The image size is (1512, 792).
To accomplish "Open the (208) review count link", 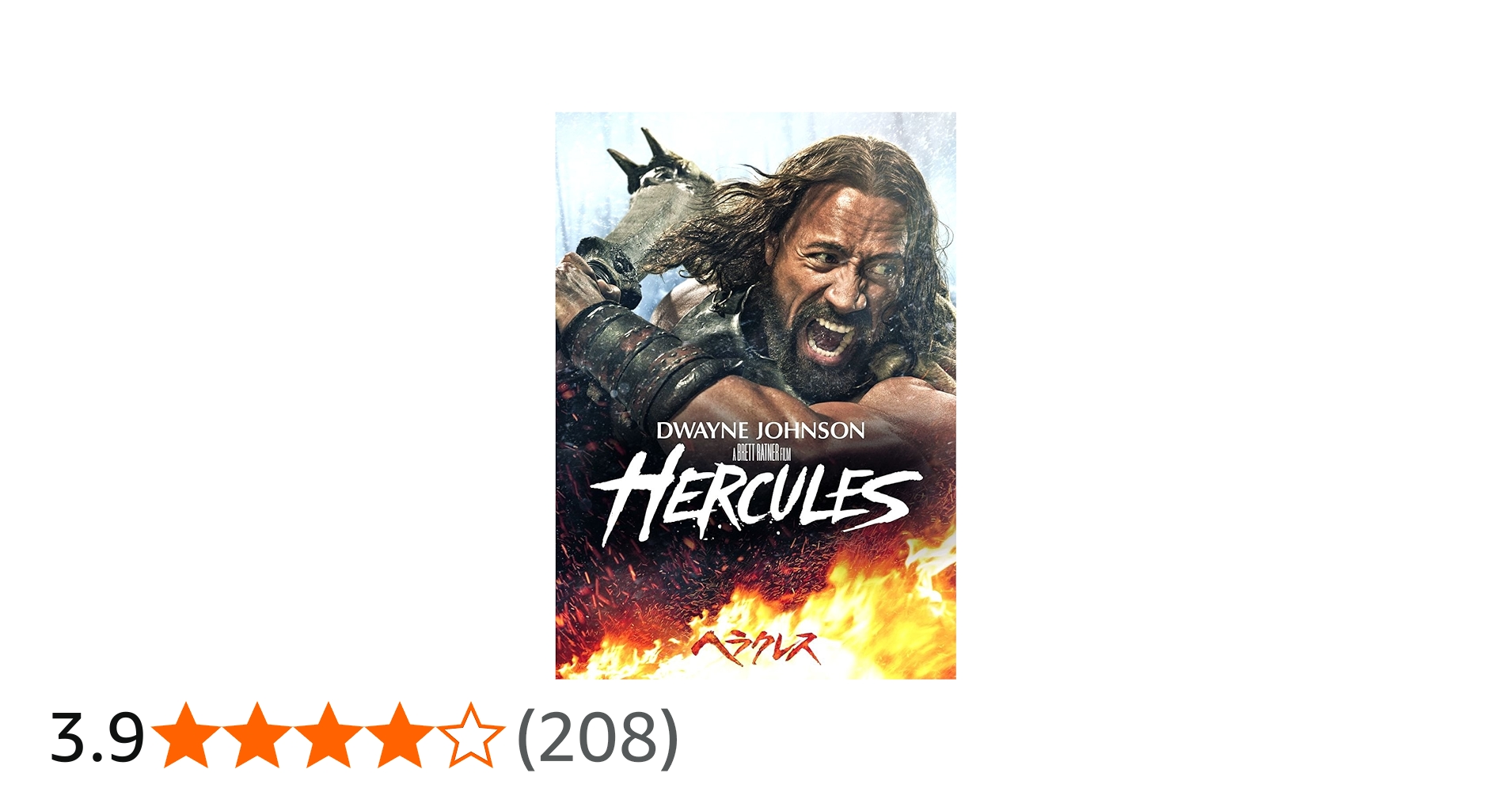I will click(x=598, y=738).
